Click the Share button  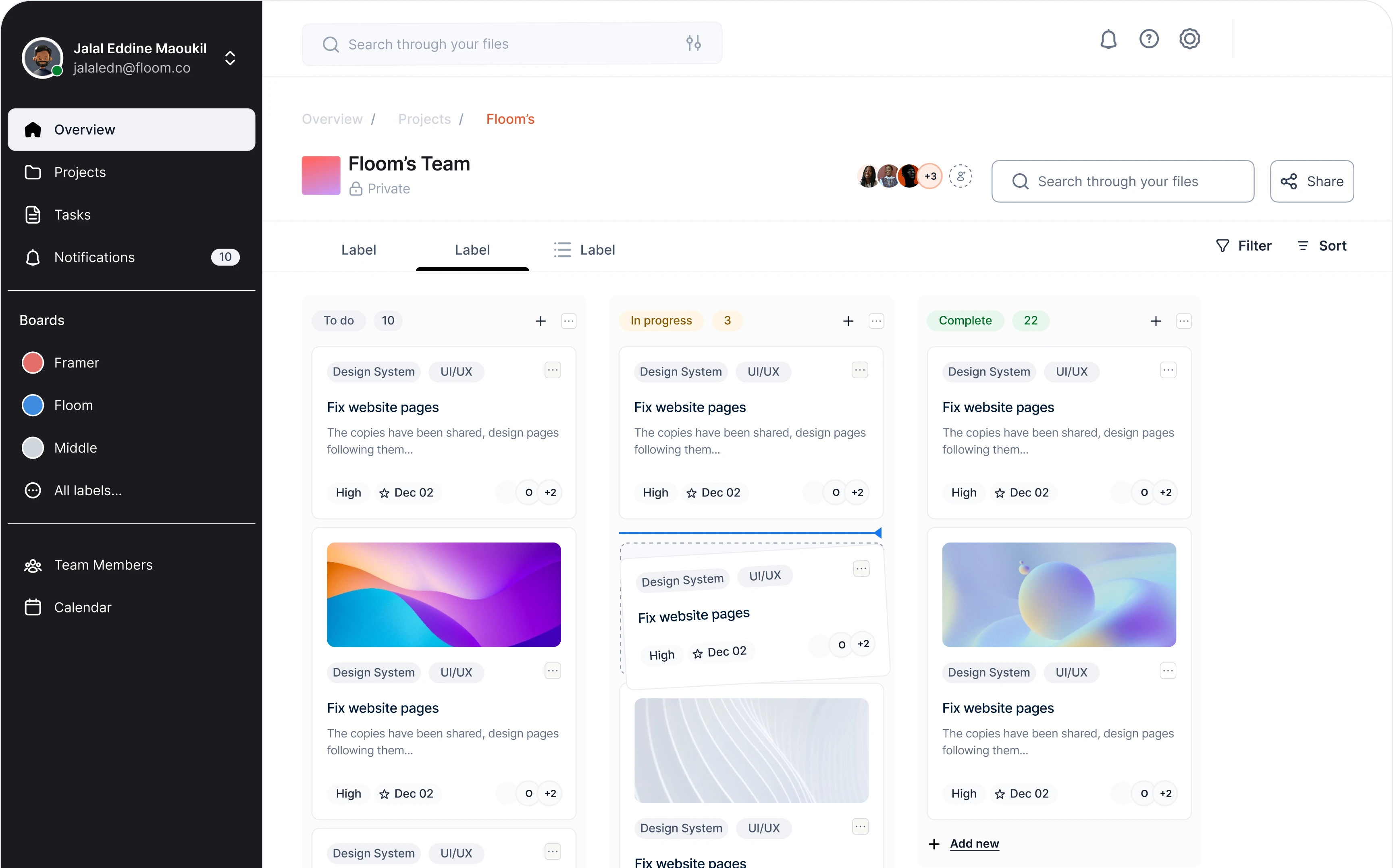click(1312, 181)
